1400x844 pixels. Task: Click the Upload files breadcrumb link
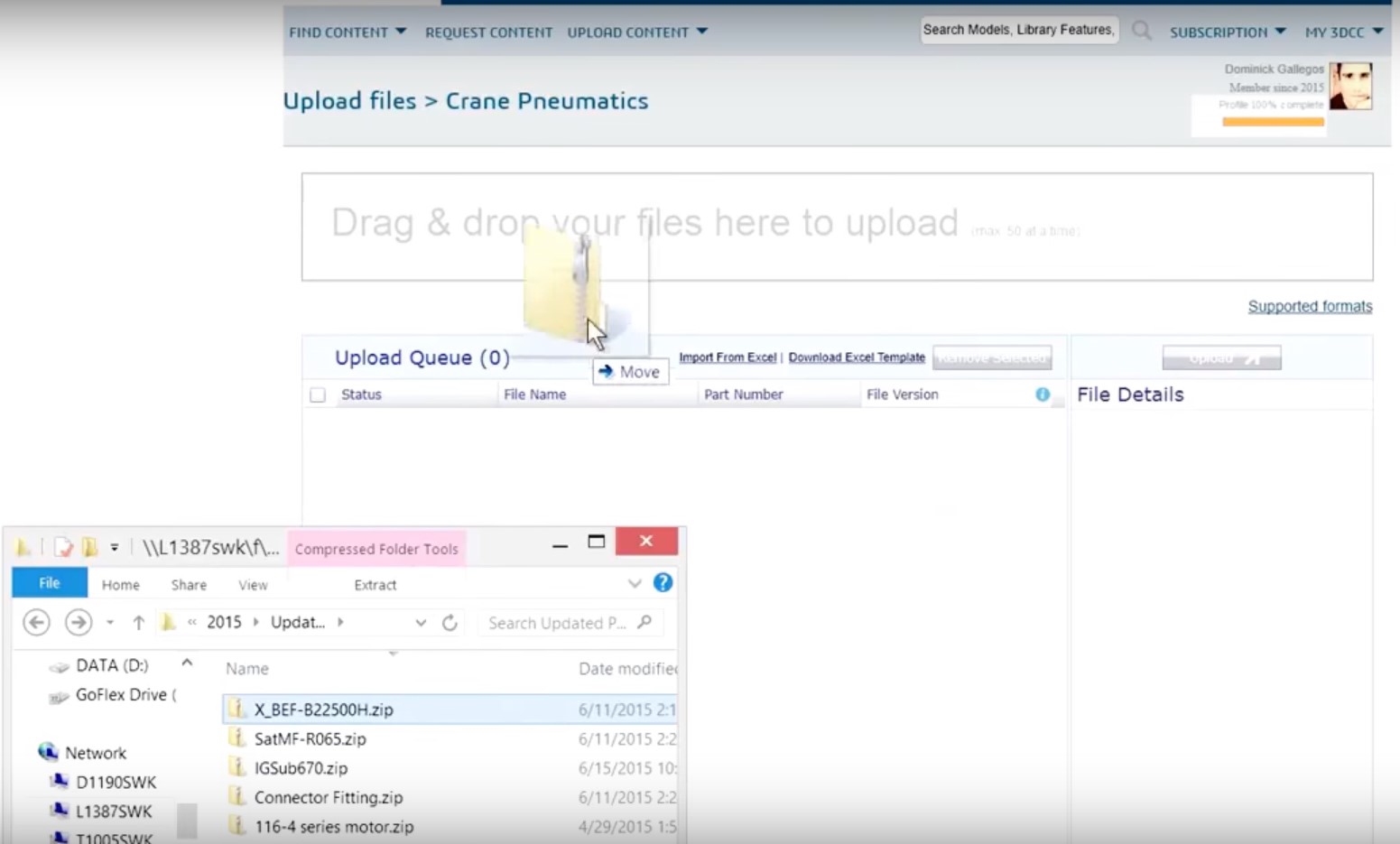tap(349, 100)
